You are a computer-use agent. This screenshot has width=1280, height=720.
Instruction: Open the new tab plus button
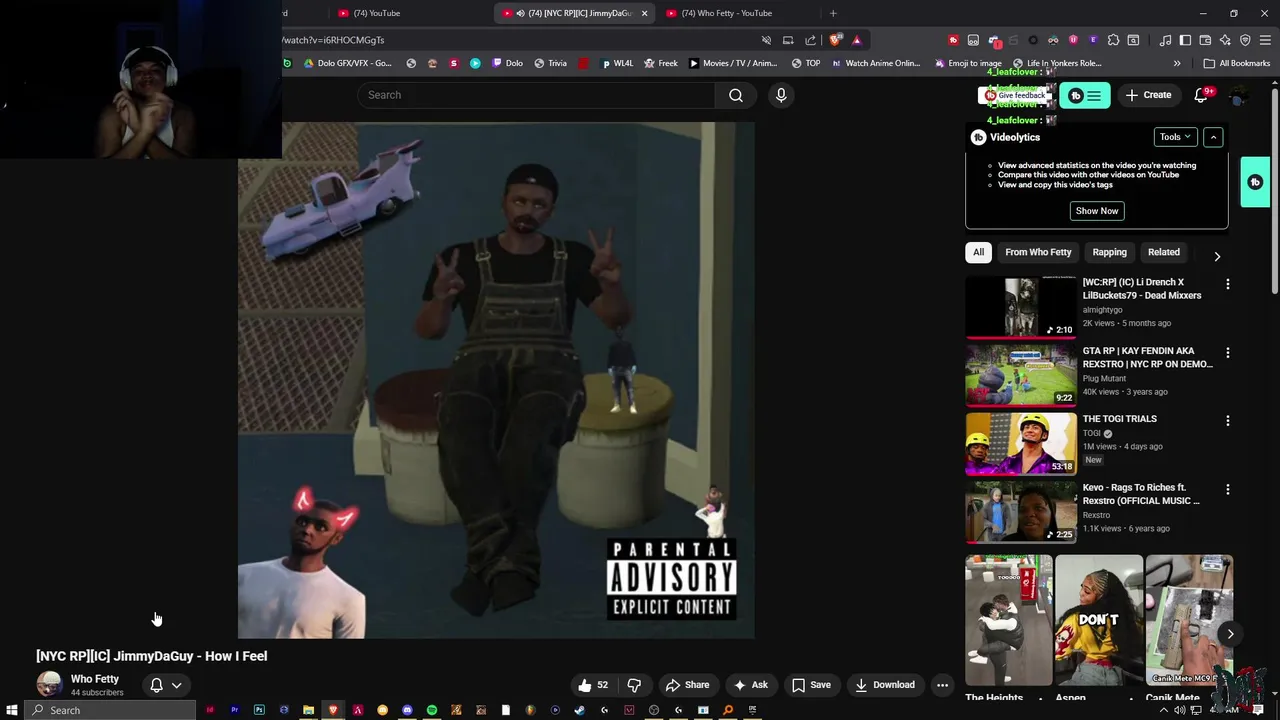[x=833, y=13]
